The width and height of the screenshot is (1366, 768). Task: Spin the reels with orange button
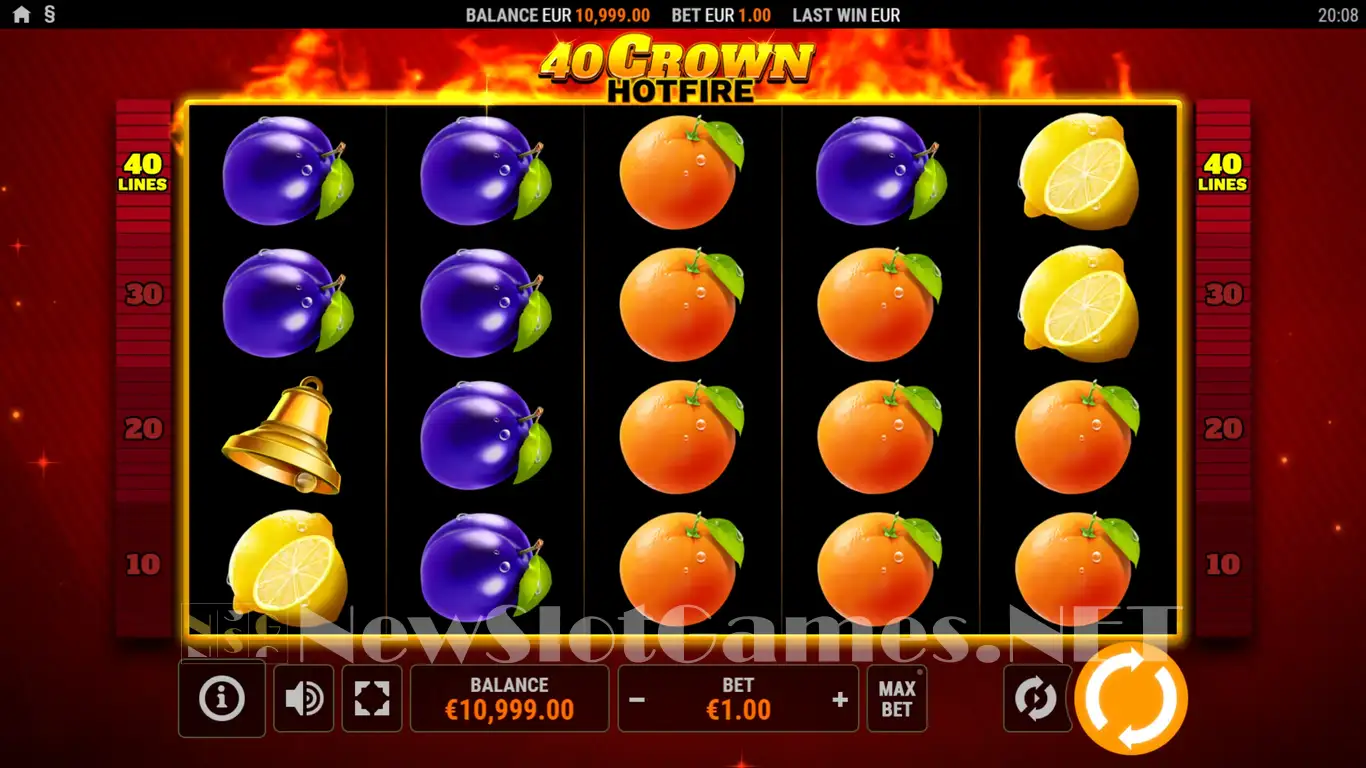tap(1131, 697)
